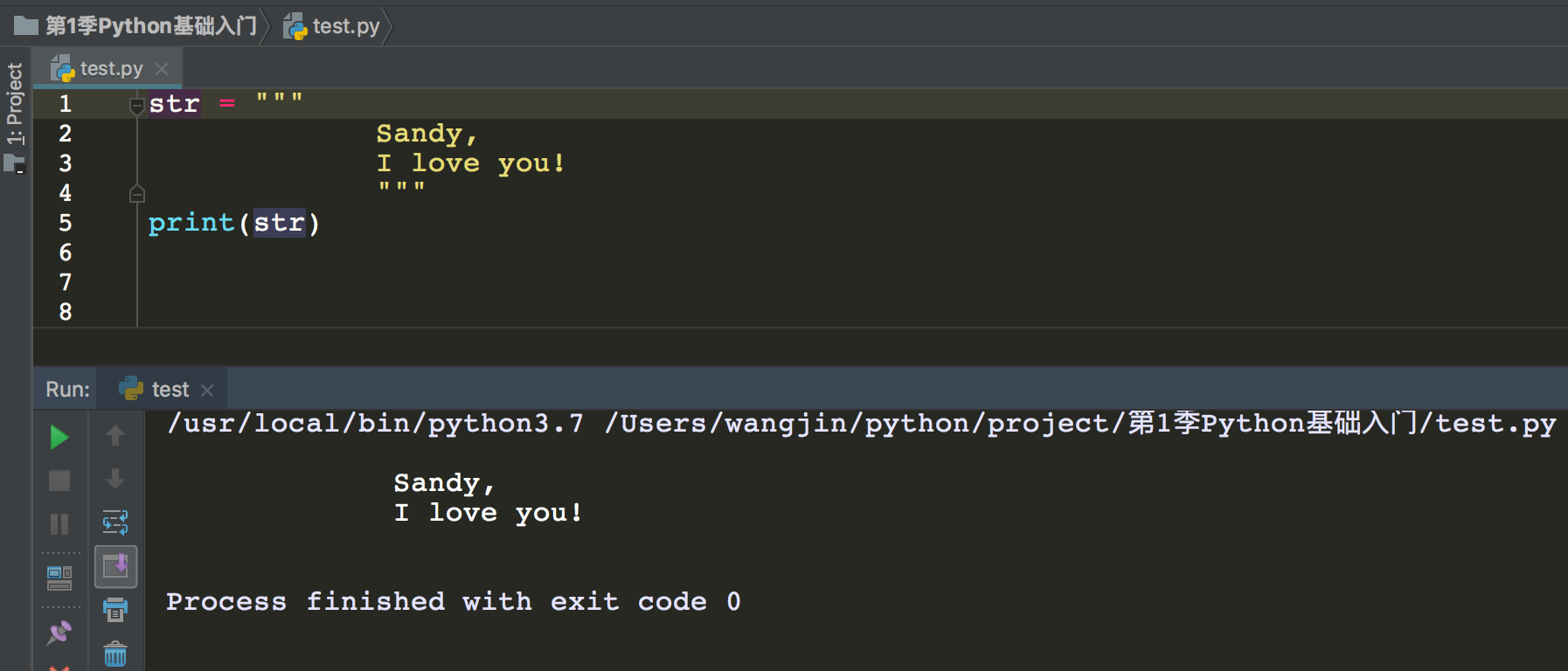Close the test run tab
The width and height of the screenshot is (1568, 671).
pyautogui.click(x=207, y=391)
